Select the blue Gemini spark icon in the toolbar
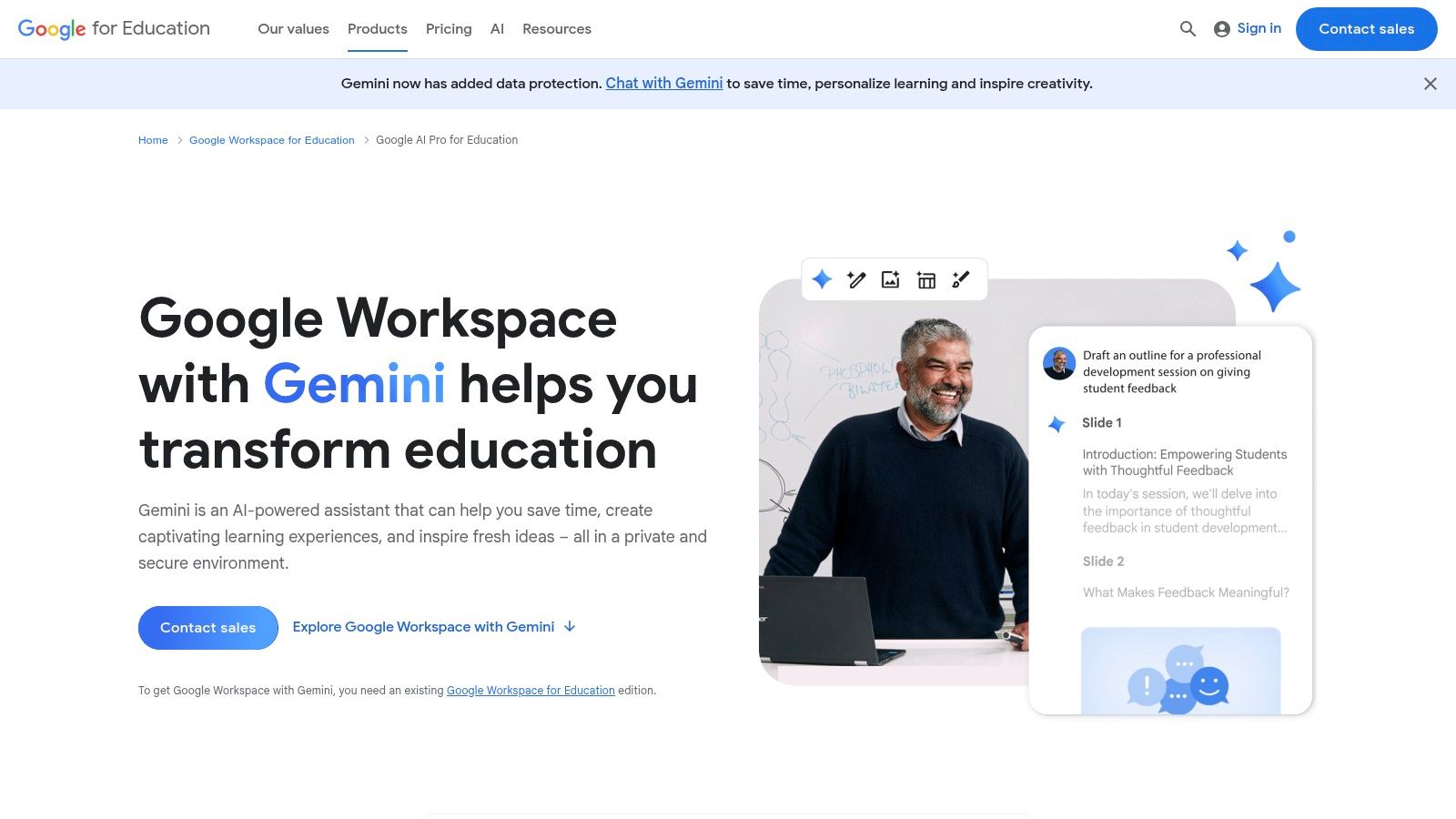Image resolution: width=1456 pixels, height=819 pixels. pyautogui.click(x=820, y=279)
